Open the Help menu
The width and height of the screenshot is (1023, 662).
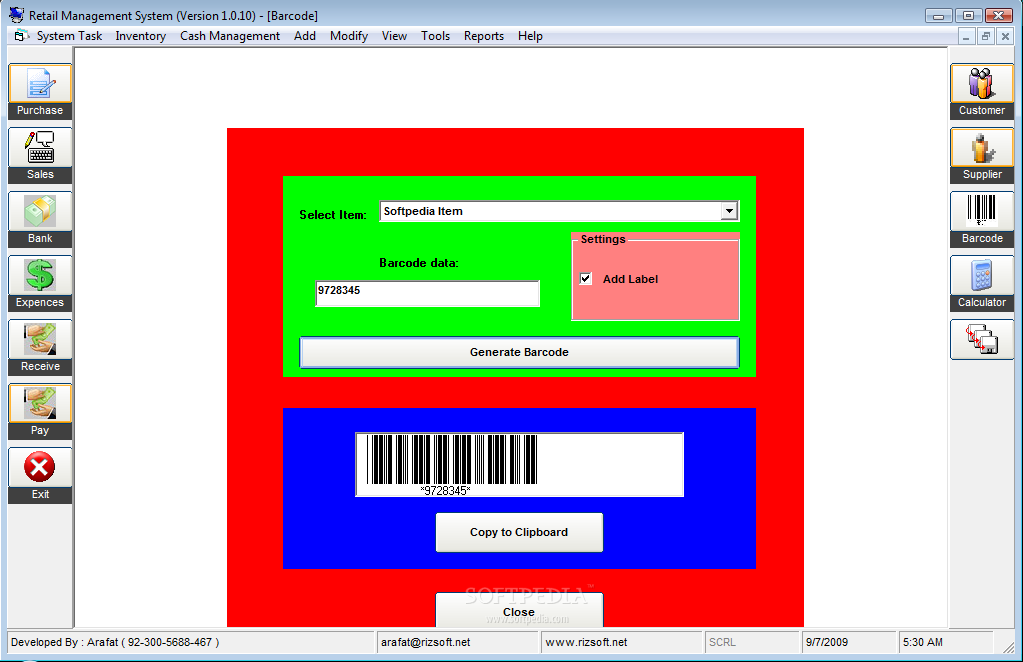530,36
